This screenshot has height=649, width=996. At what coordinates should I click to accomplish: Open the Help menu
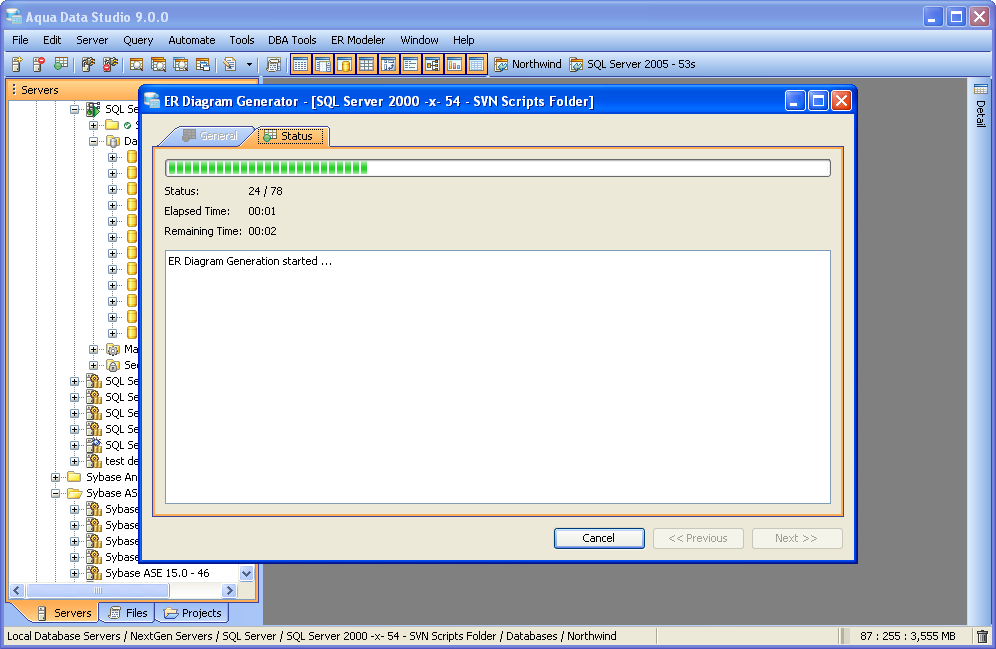click(x=464, y=40)
